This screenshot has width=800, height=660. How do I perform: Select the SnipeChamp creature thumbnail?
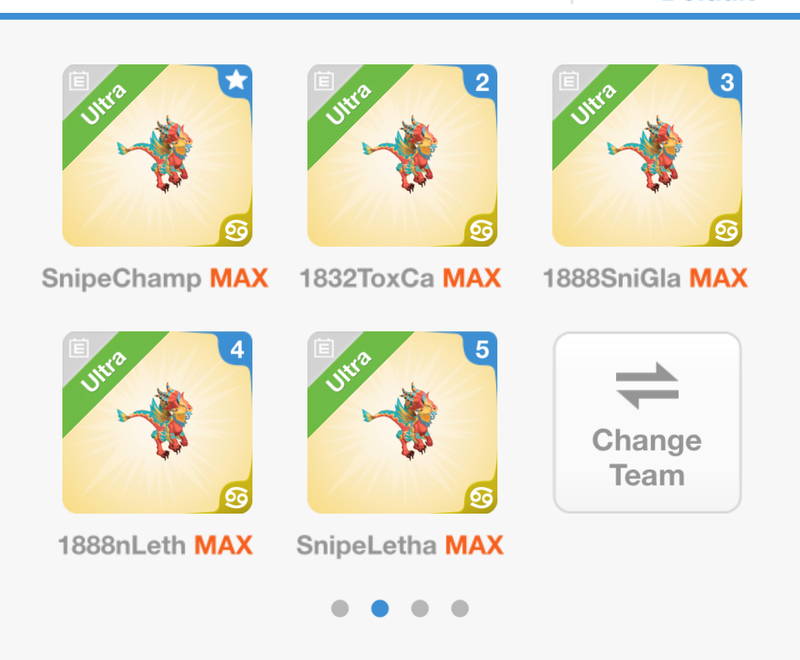(x=157, y=156)
